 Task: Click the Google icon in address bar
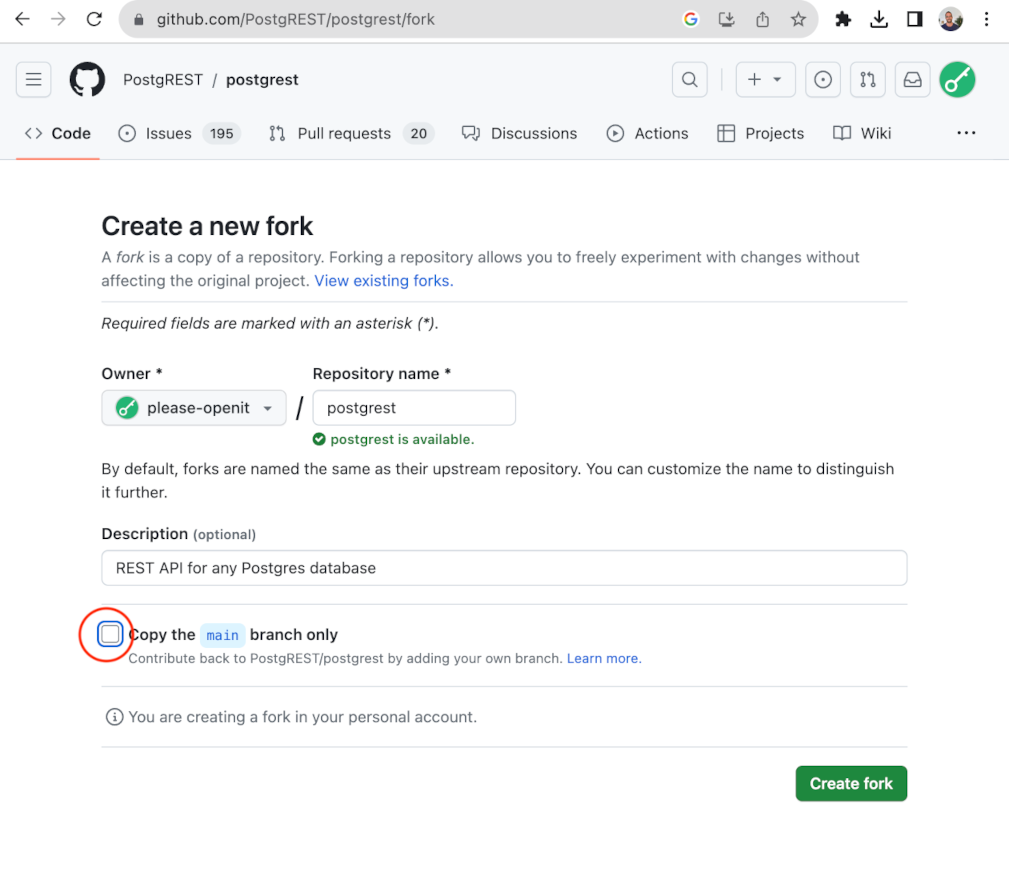pyautogui.click(x=690, y=19)
